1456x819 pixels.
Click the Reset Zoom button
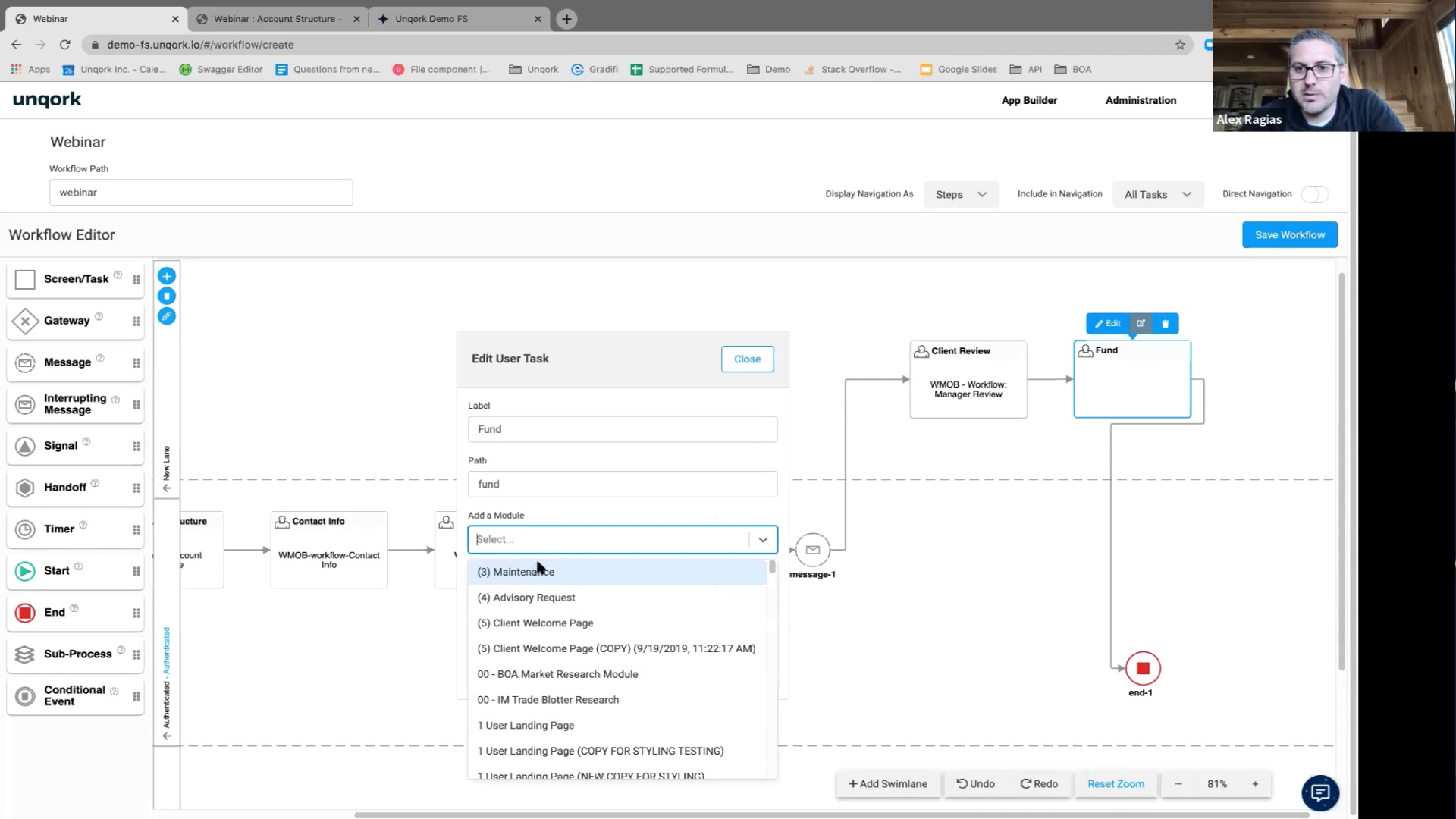tap(1117, 783)
